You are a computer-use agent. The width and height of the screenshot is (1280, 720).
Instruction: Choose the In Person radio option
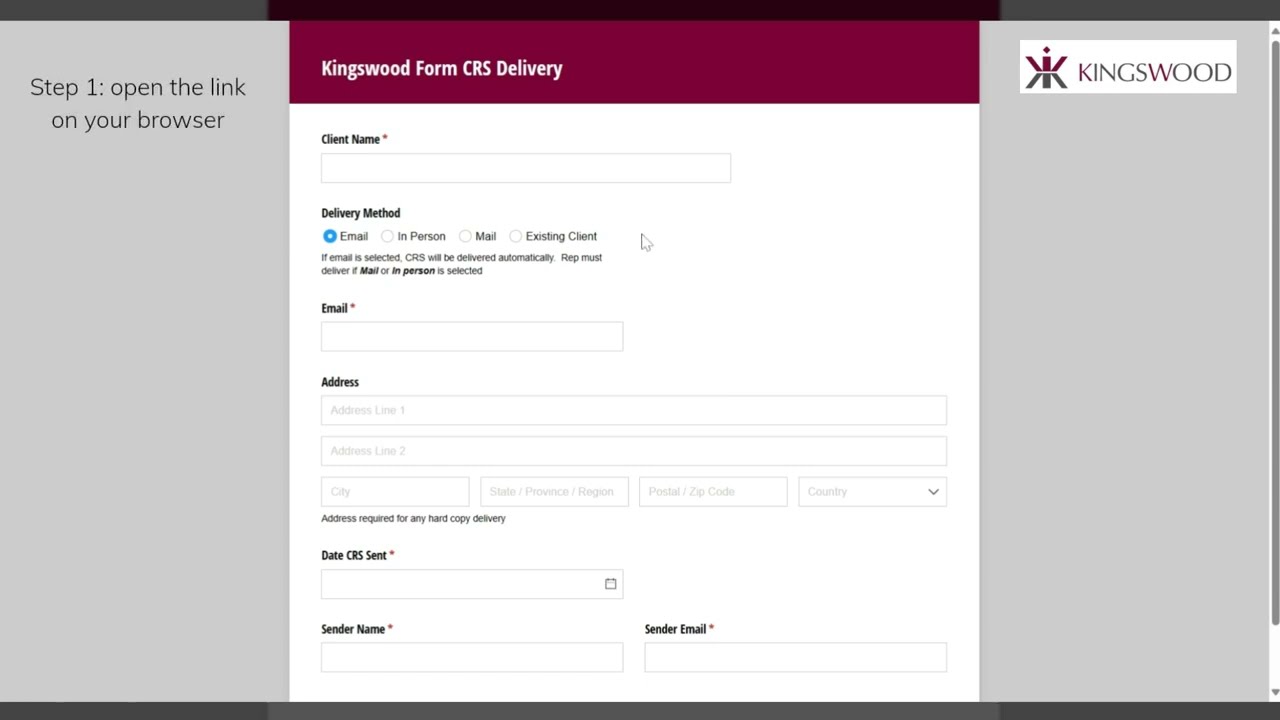(387, 236)
